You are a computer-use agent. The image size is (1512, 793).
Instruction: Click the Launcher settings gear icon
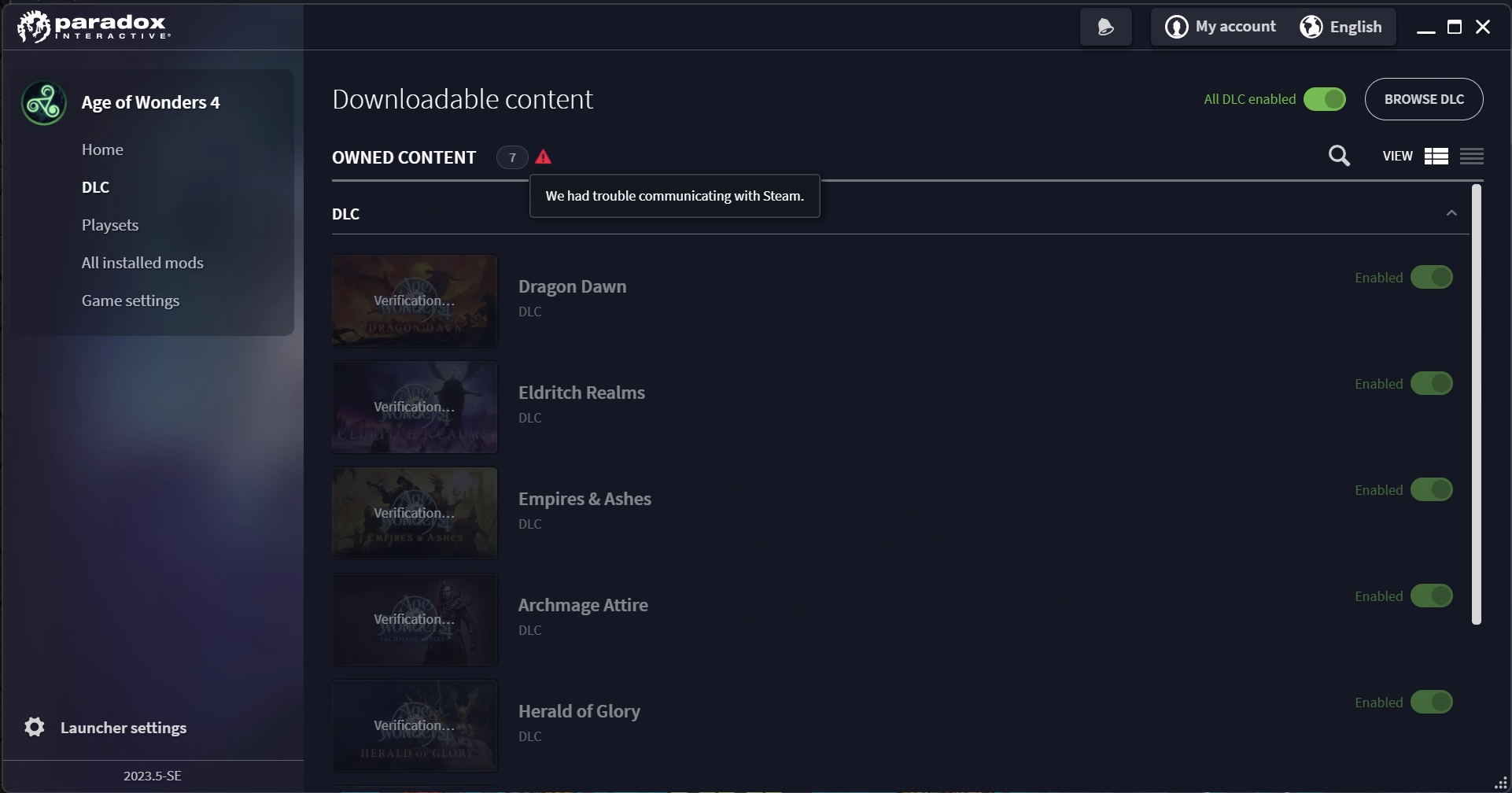[35, 727]
